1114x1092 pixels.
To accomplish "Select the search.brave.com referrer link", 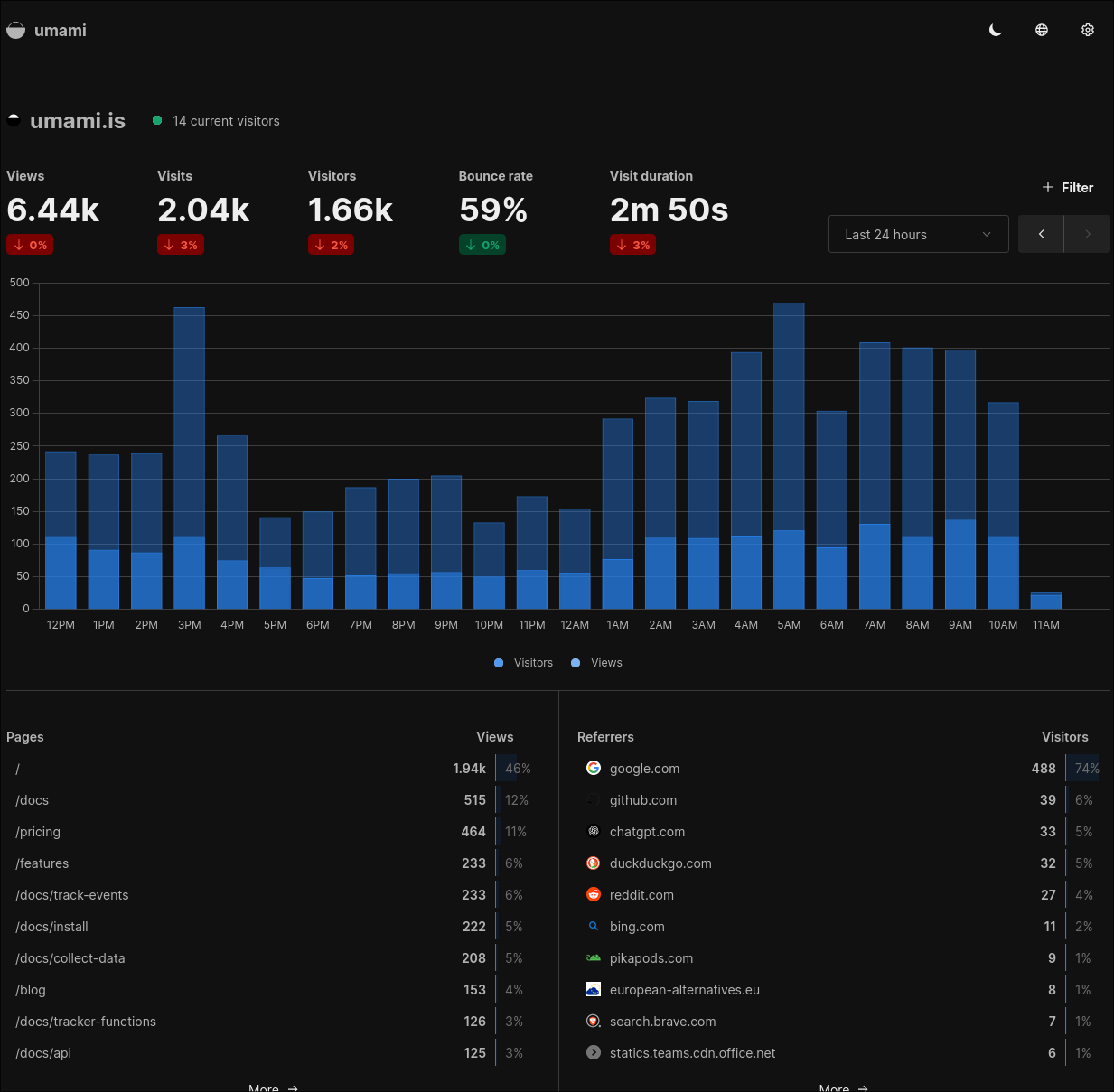I will (662, 1022).
